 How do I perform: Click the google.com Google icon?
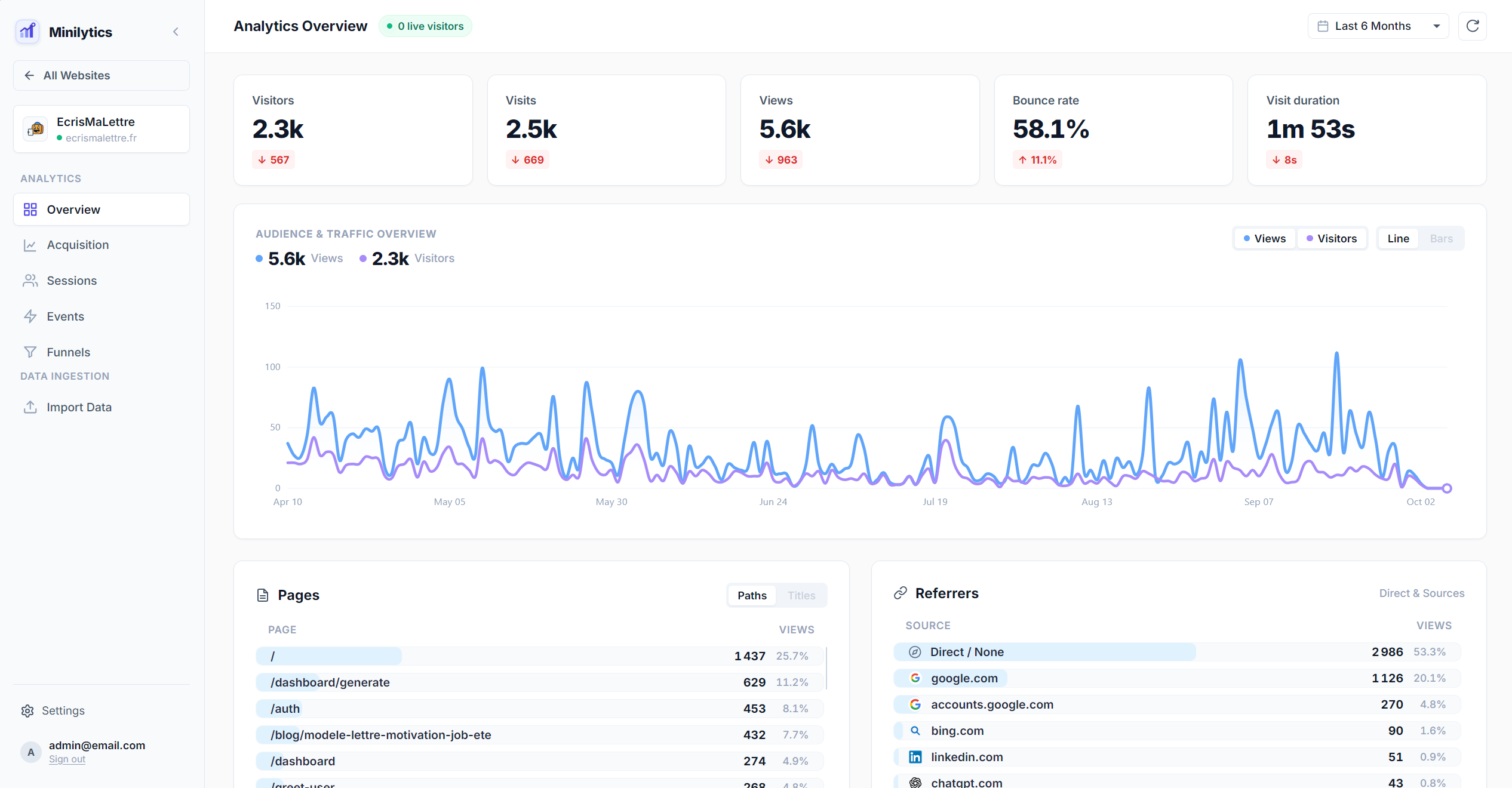click(915, 678)
